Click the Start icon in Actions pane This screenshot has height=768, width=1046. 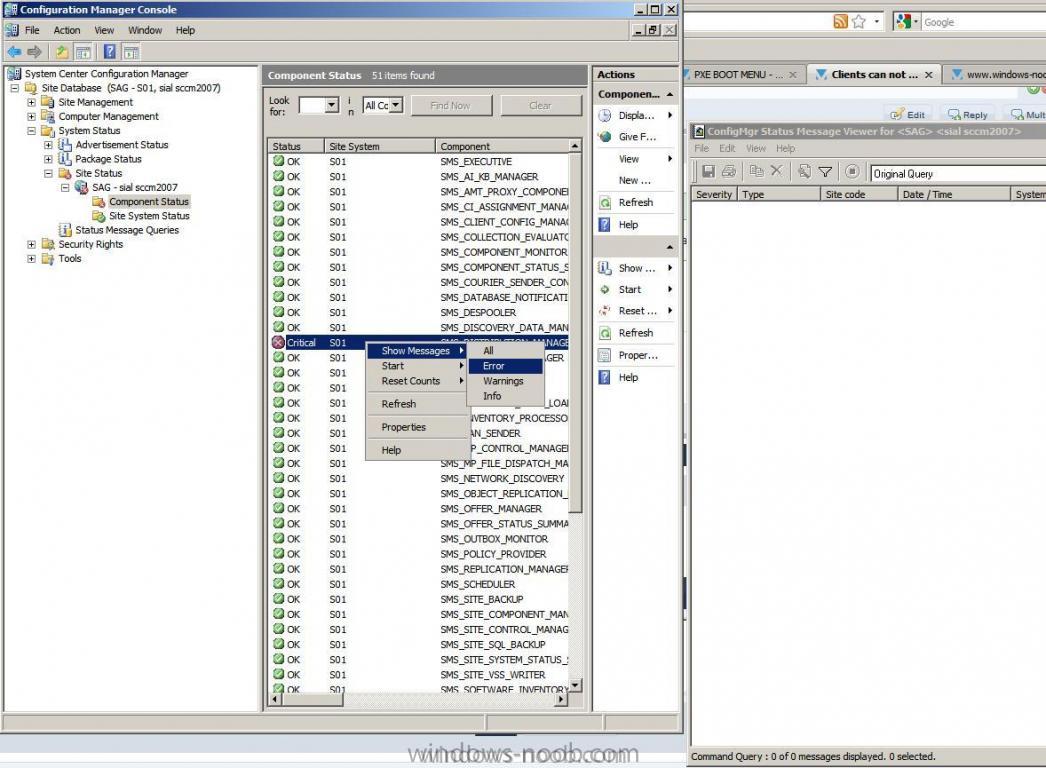pos(604,290)
